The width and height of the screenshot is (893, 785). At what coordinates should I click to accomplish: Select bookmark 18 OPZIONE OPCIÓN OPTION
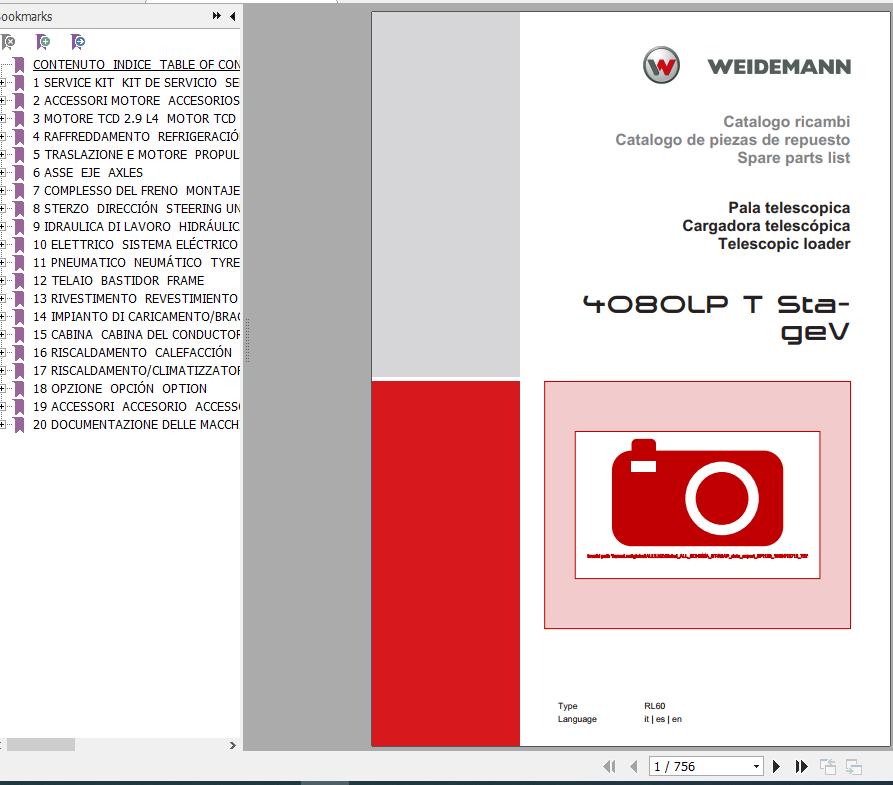tap(120, 389)
